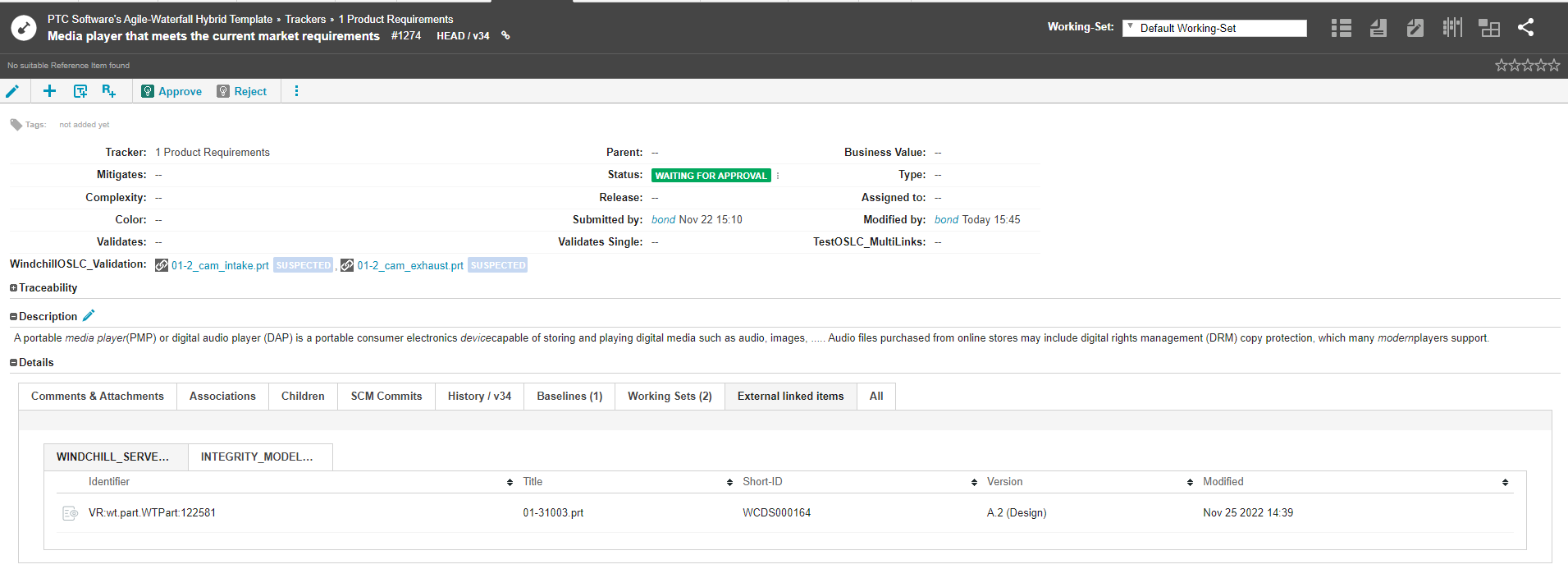Switch to the All tab
The image size is (1568, 569).
point(876,397)
